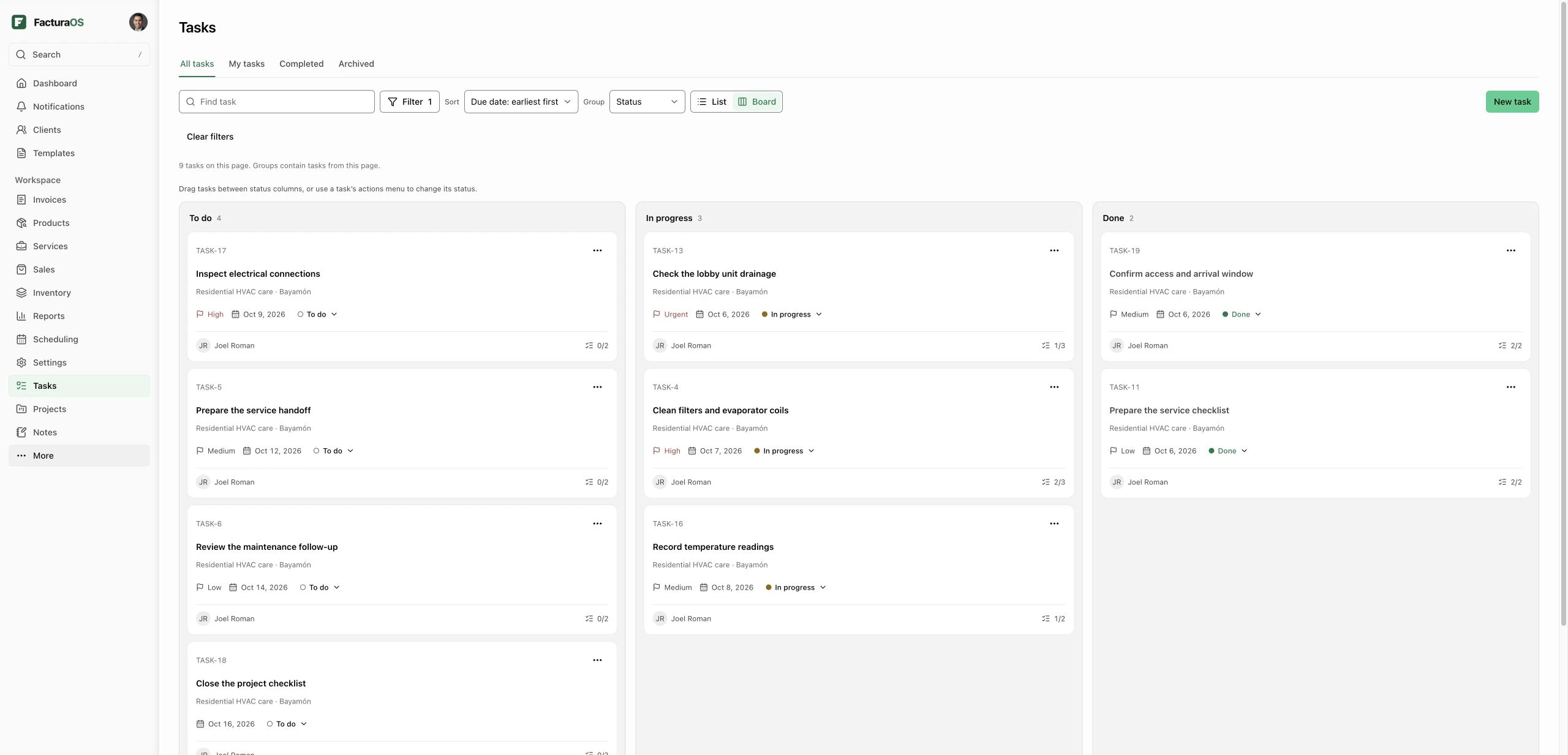Expand Done status on Prepare the service checklist
This screenshot has width=1568, height=755.
click(x=1227, y=451)
